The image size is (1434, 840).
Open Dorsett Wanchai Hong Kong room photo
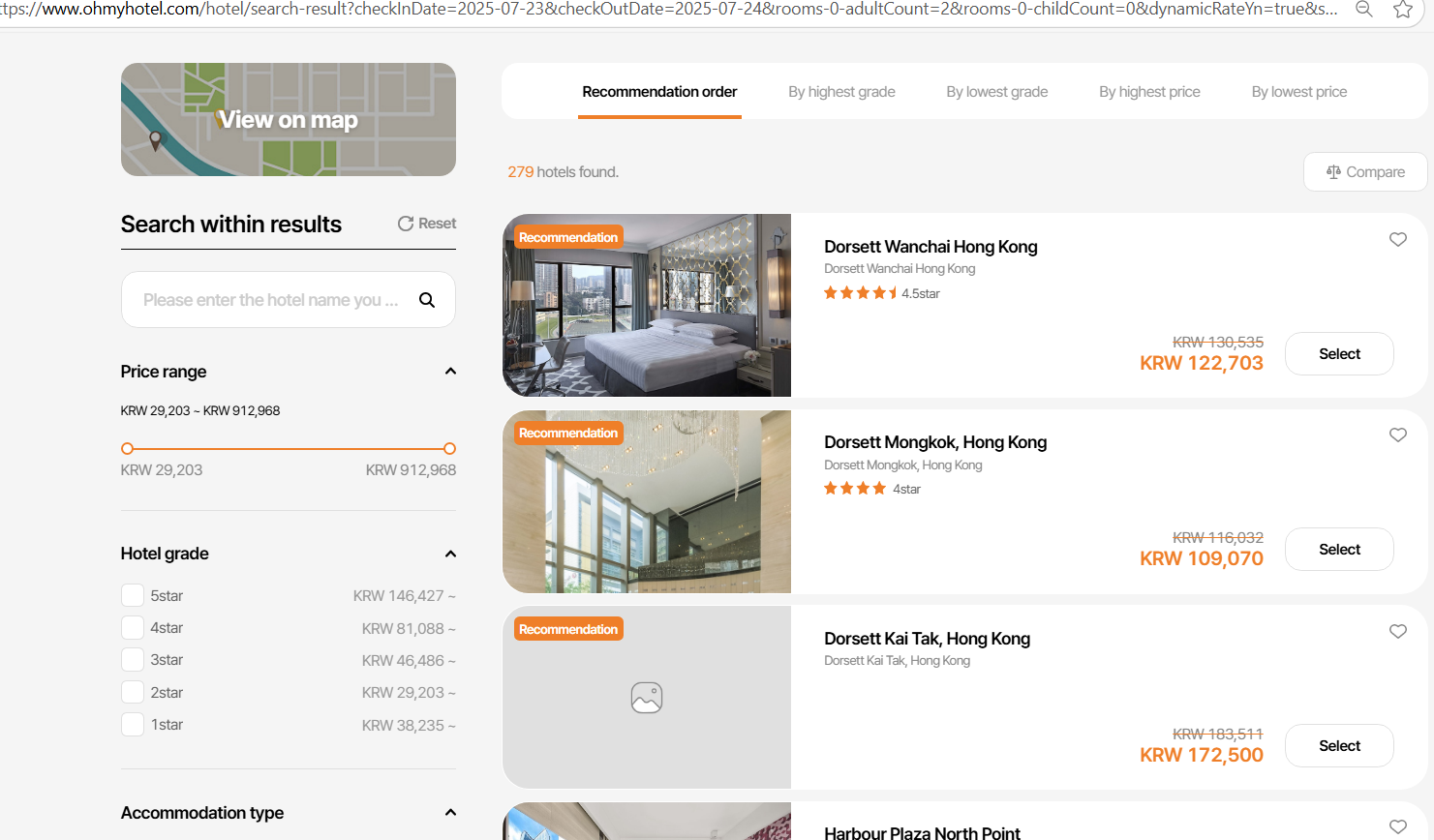point(647,305)
